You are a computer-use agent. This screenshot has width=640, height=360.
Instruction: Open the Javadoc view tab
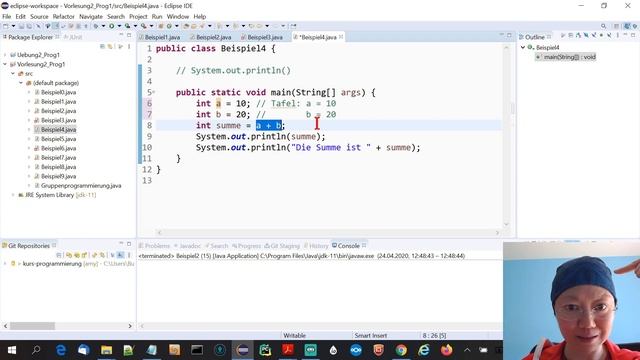click(187, 246)
